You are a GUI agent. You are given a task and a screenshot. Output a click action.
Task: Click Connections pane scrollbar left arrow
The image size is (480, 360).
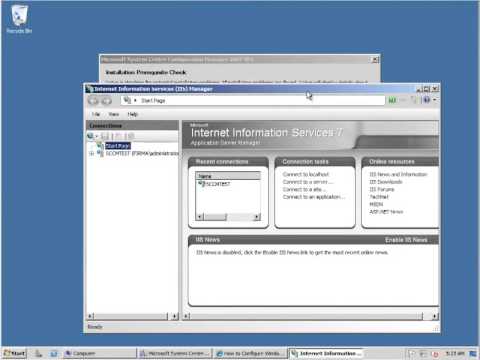tap(90, 316)
